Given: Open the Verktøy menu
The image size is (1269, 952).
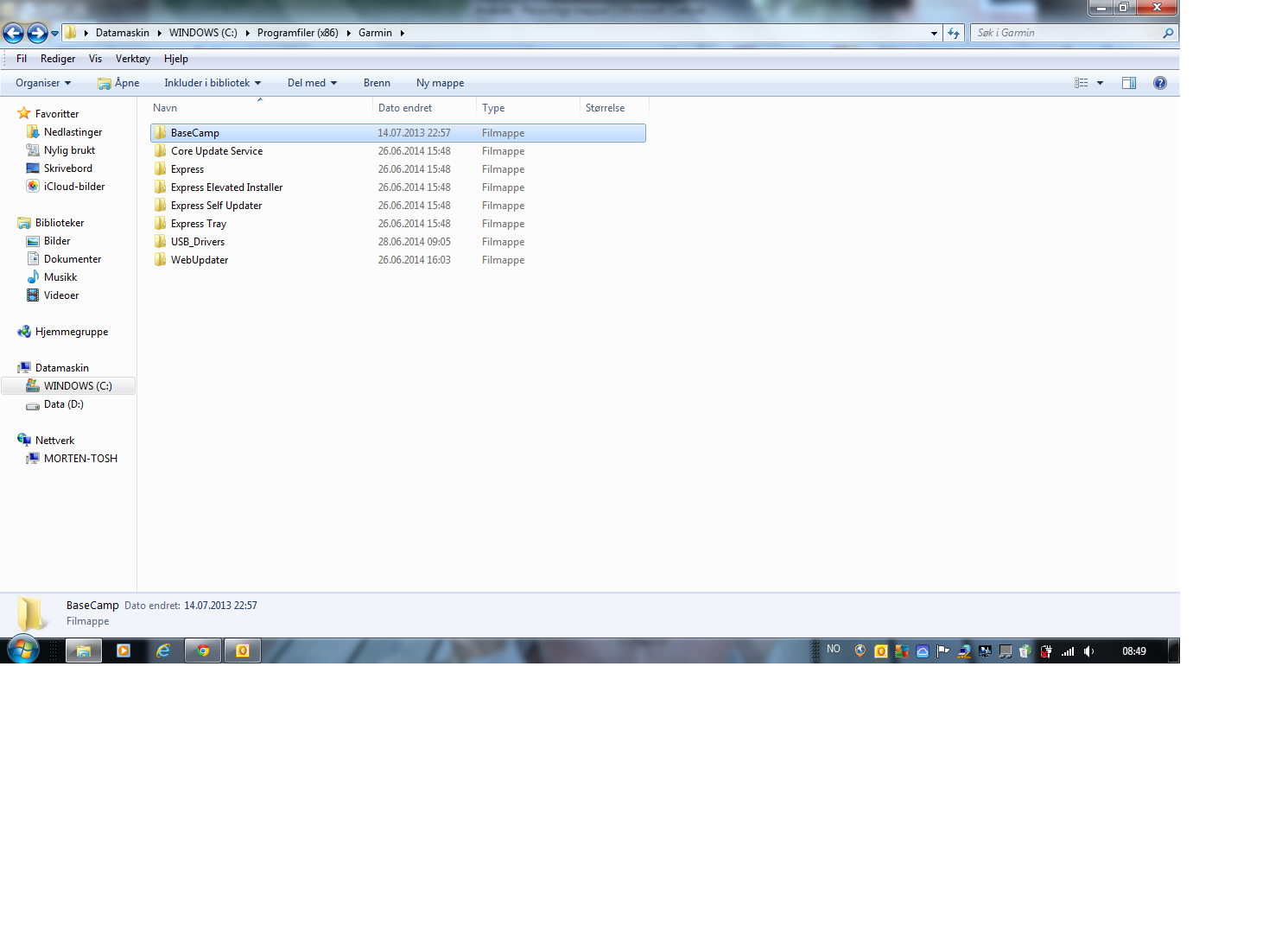Looking at the screenshot, I should tap(133, 59).
